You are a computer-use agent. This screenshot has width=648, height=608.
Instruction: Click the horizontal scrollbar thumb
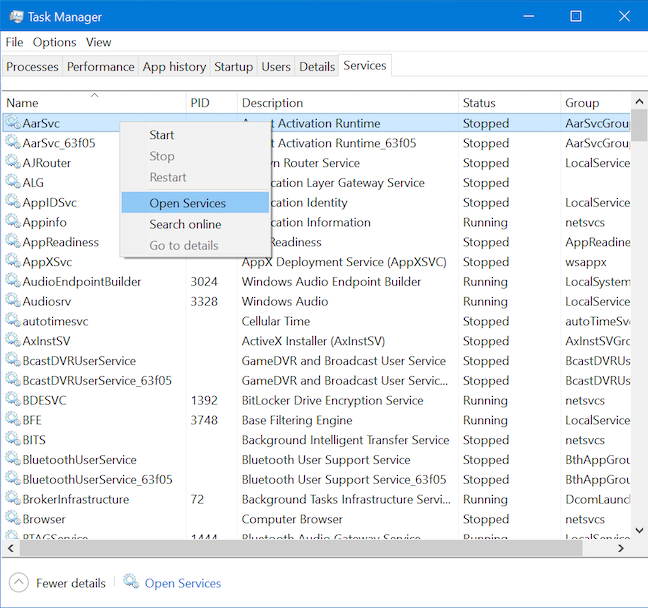point(301,548)
